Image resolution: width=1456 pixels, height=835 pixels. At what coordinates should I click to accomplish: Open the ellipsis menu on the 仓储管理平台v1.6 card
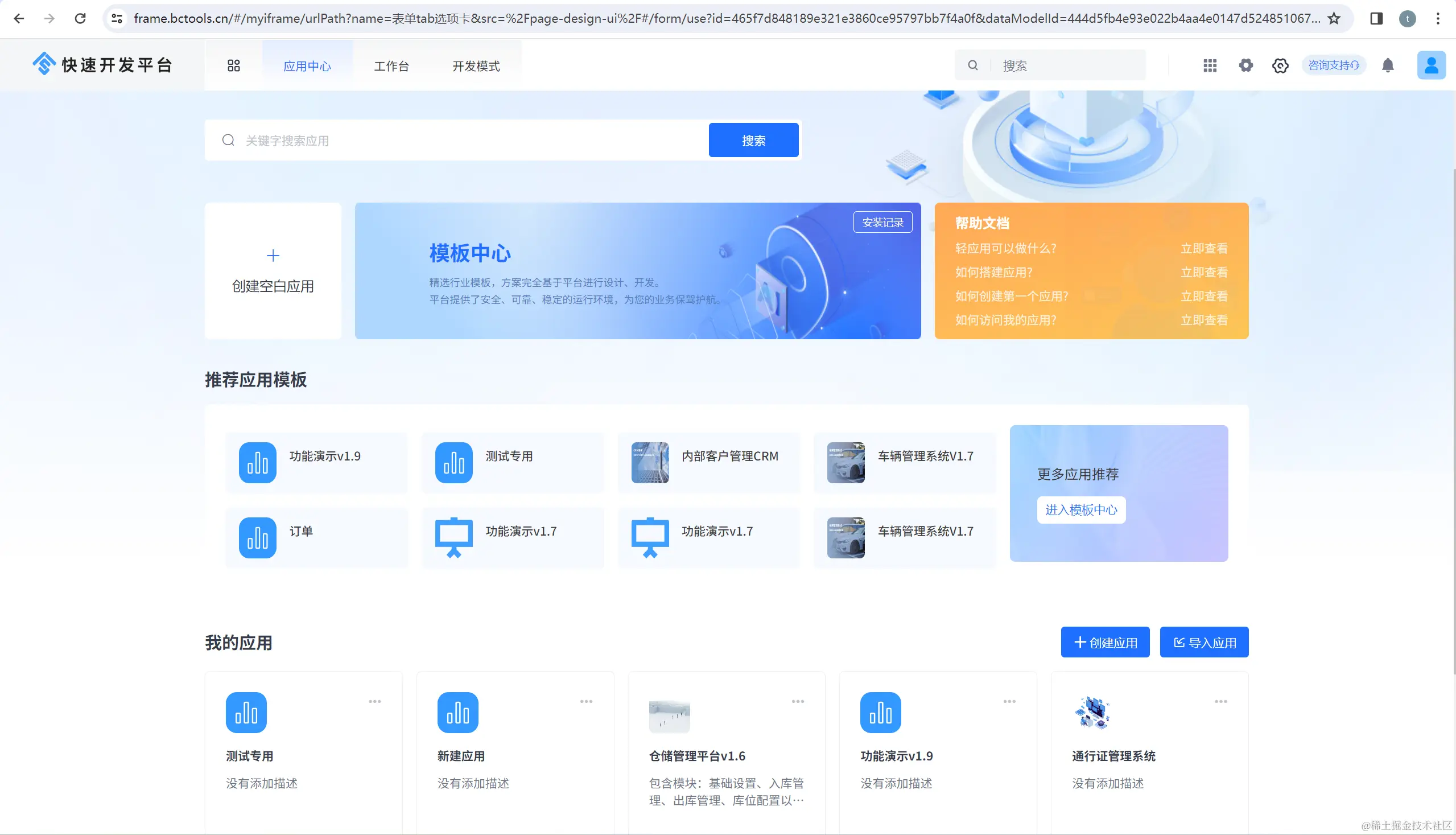coord(797,701)
